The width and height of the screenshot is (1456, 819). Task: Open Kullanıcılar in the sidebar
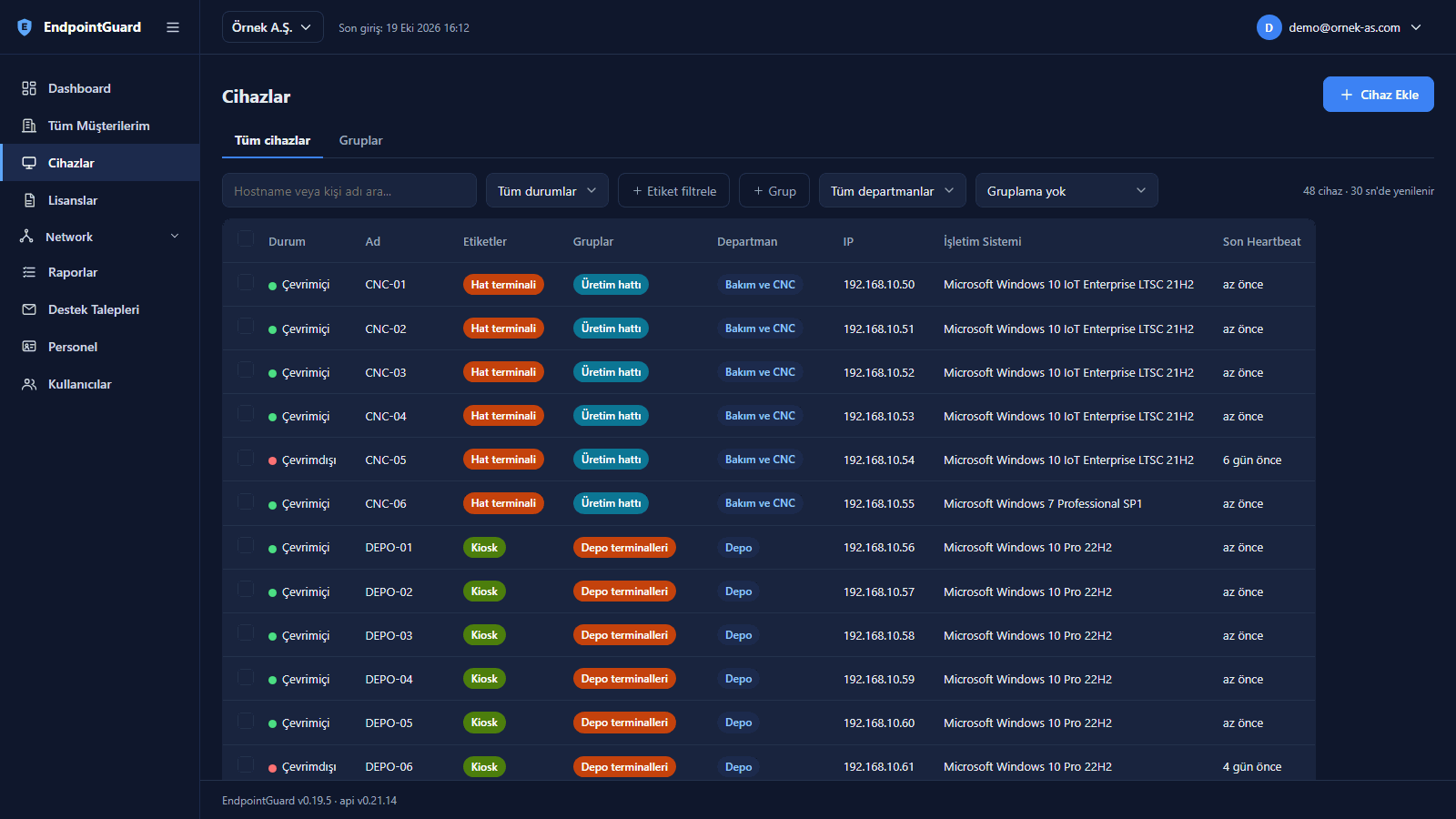click(x=100, y=384)
